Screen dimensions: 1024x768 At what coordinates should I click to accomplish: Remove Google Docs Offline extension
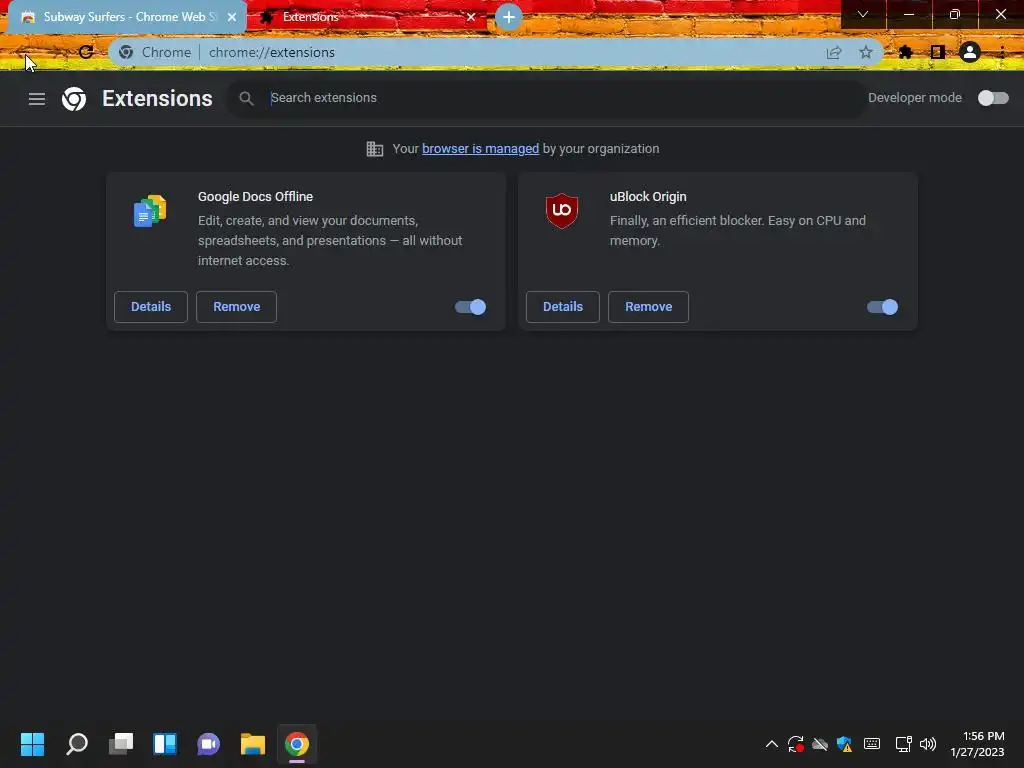(236, 307)
